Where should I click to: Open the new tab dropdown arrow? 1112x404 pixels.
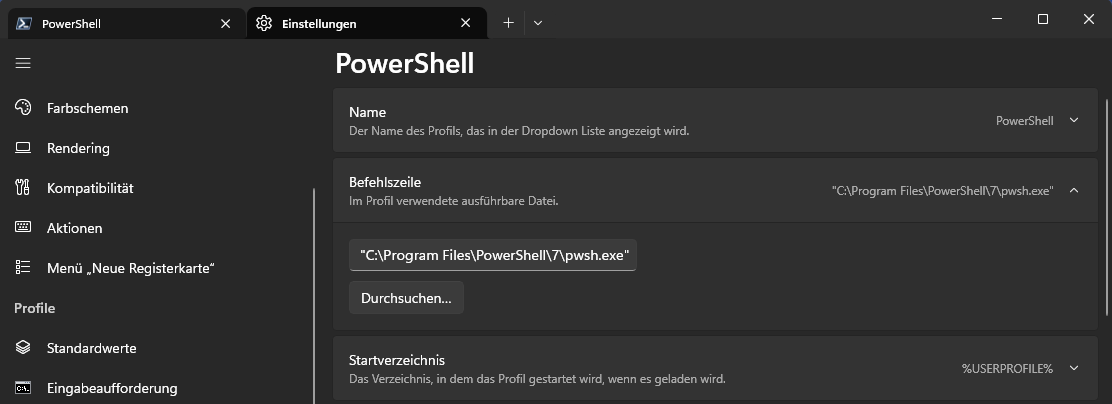[538, 23]
